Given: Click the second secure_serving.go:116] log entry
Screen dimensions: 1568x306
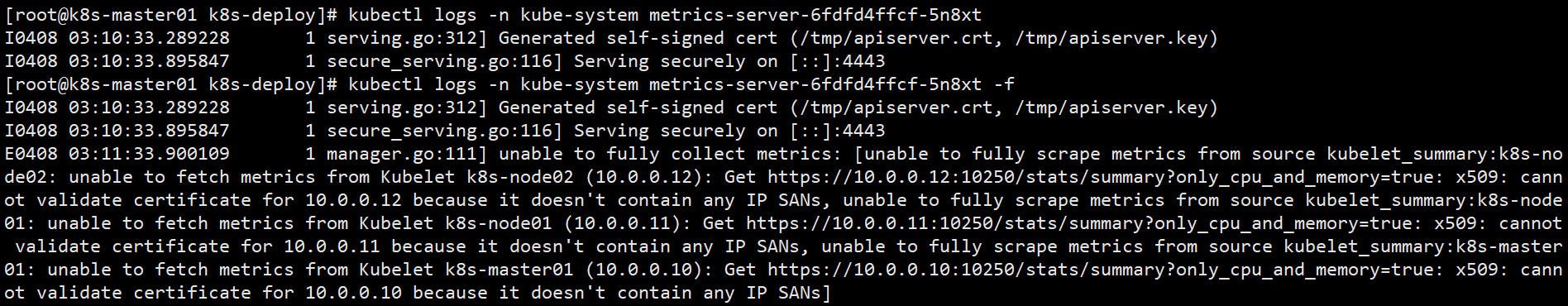Looking at the screenshot, I should coord(444,131).
